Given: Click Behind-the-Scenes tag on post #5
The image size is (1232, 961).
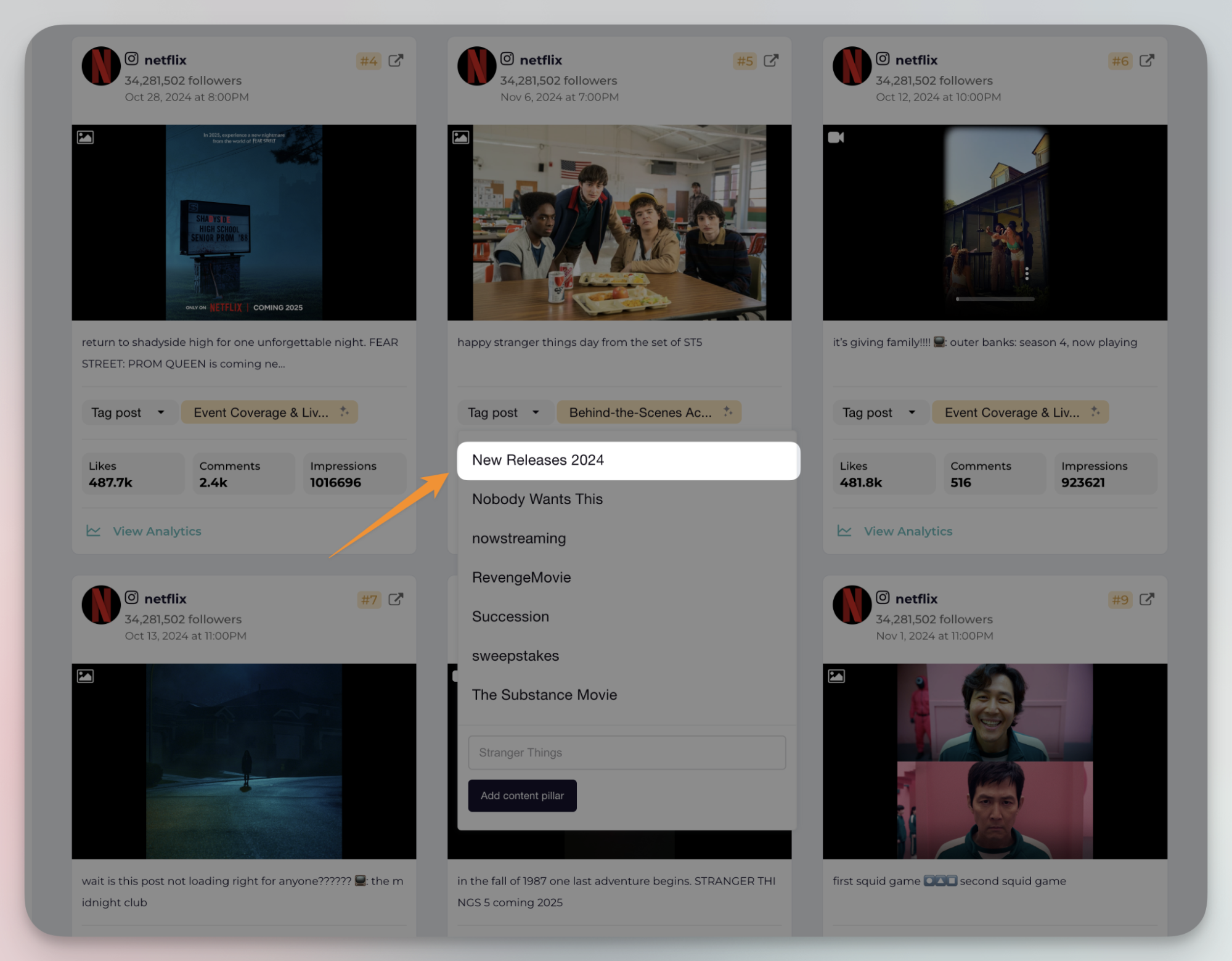Looking at the screenshot, I should coord(649,412).
